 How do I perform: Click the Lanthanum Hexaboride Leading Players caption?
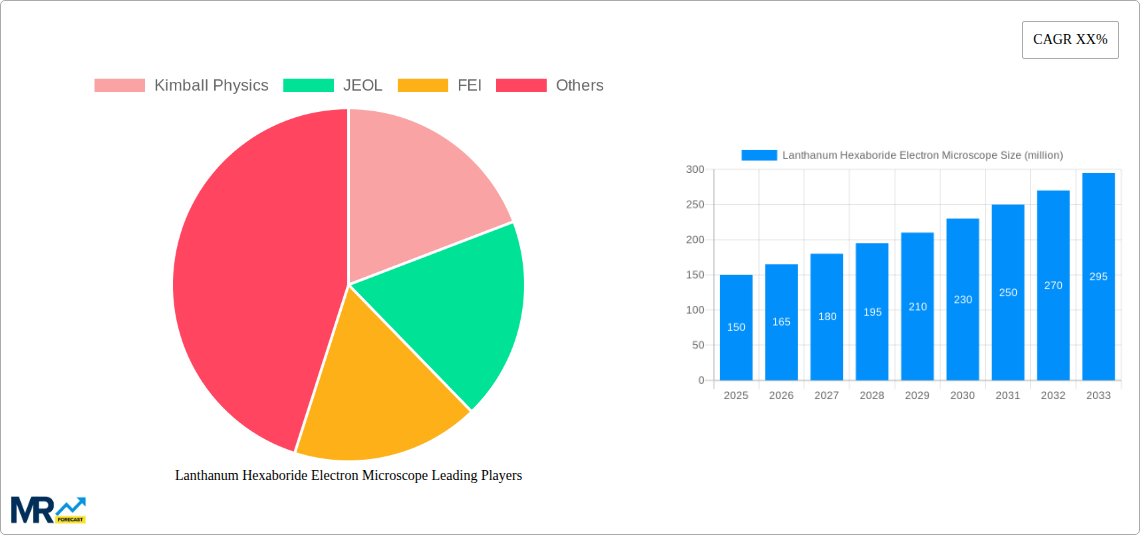tap(348, 475)
